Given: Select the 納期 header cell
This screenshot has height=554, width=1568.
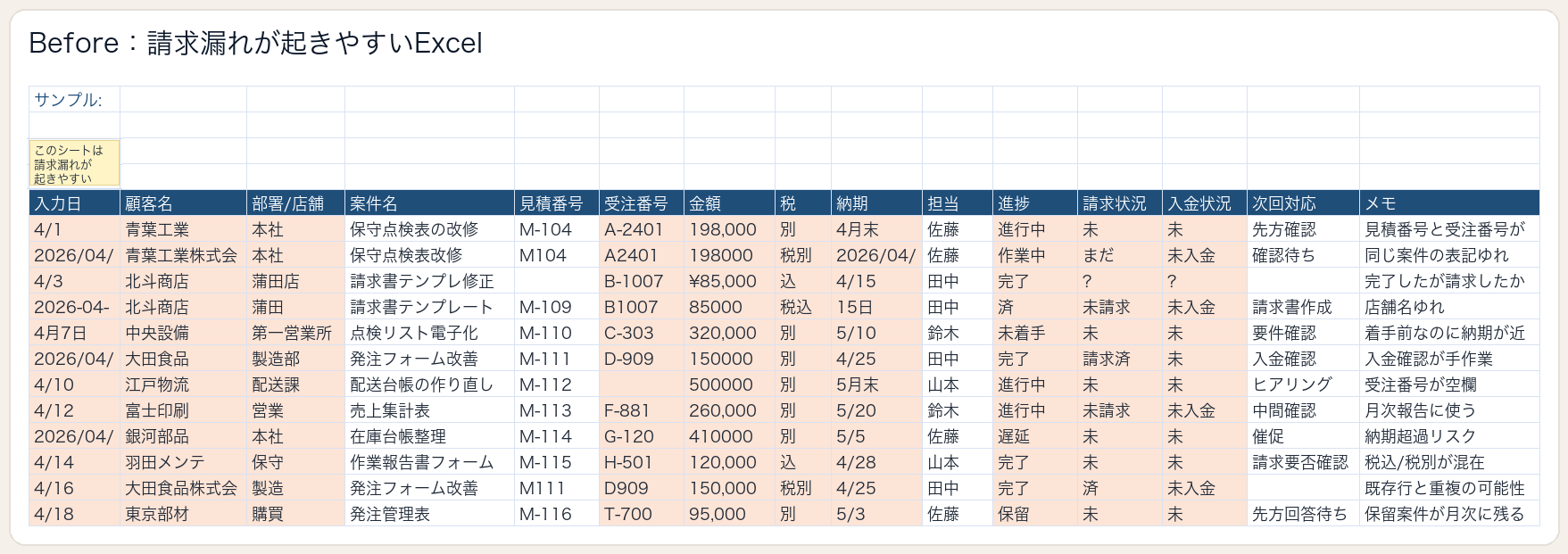Looking at the screenshot, I should pyautogui.click(x=876, y=203).
